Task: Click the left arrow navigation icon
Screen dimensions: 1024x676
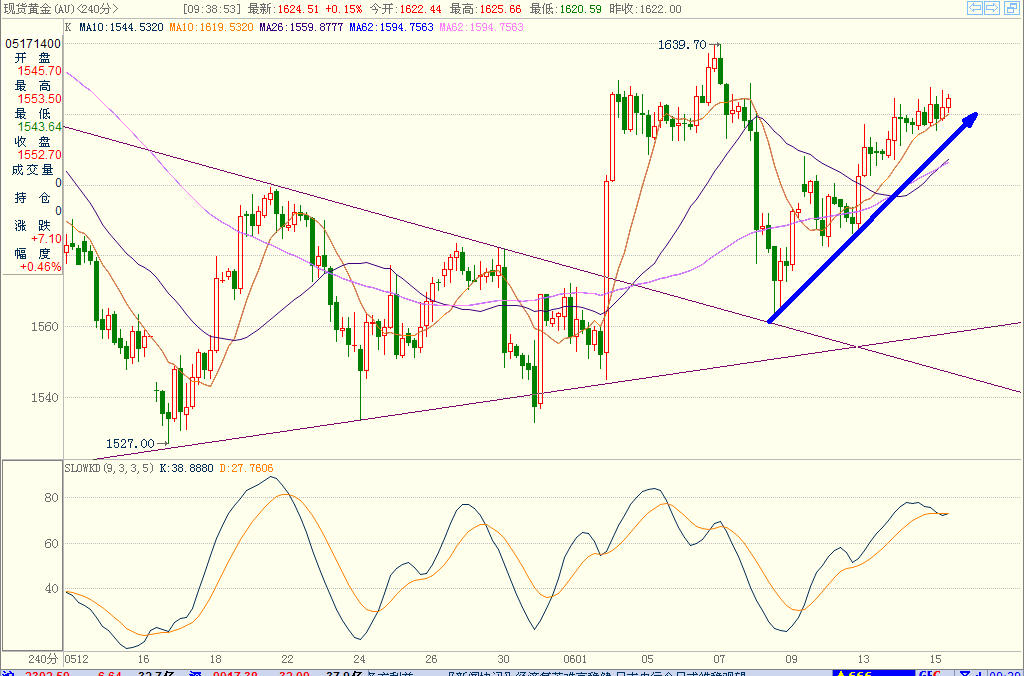Action: tap(974, 8)
